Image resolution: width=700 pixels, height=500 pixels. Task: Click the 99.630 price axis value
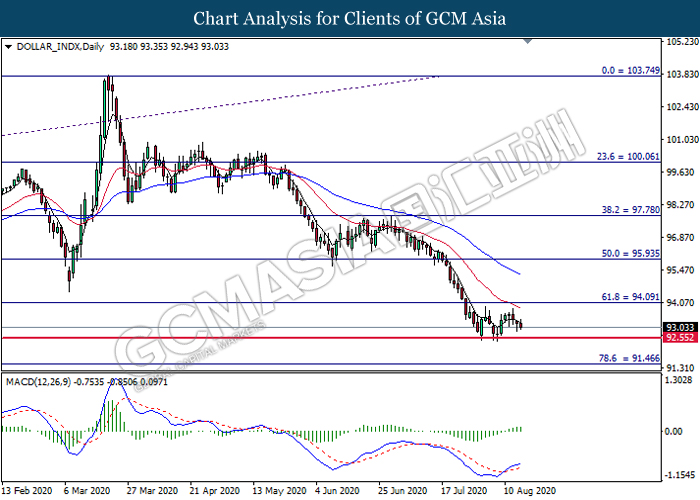coord(682,172)
